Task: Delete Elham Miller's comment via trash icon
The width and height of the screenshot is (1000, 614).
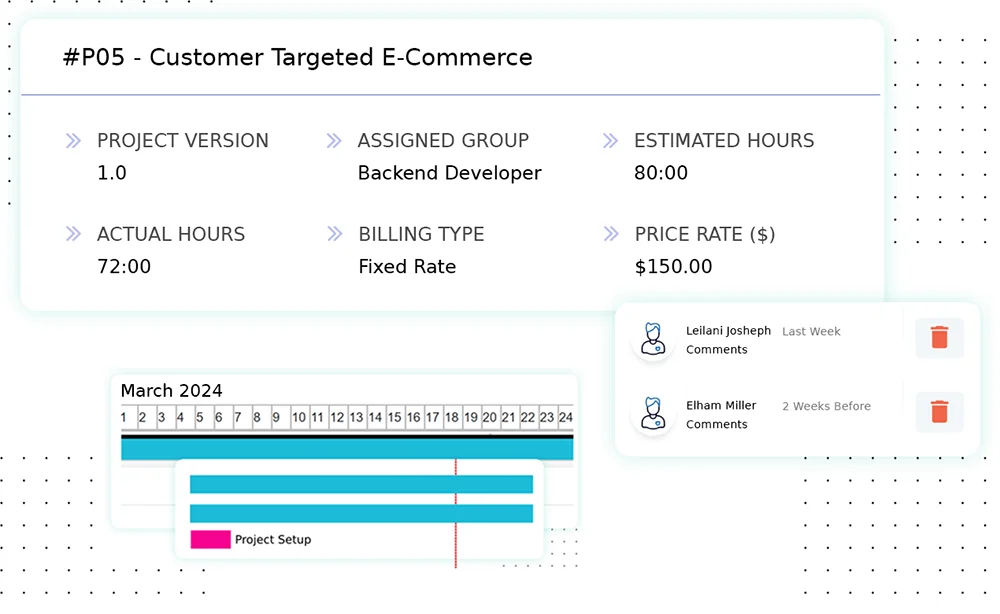Action: click(x=939, y=411)
